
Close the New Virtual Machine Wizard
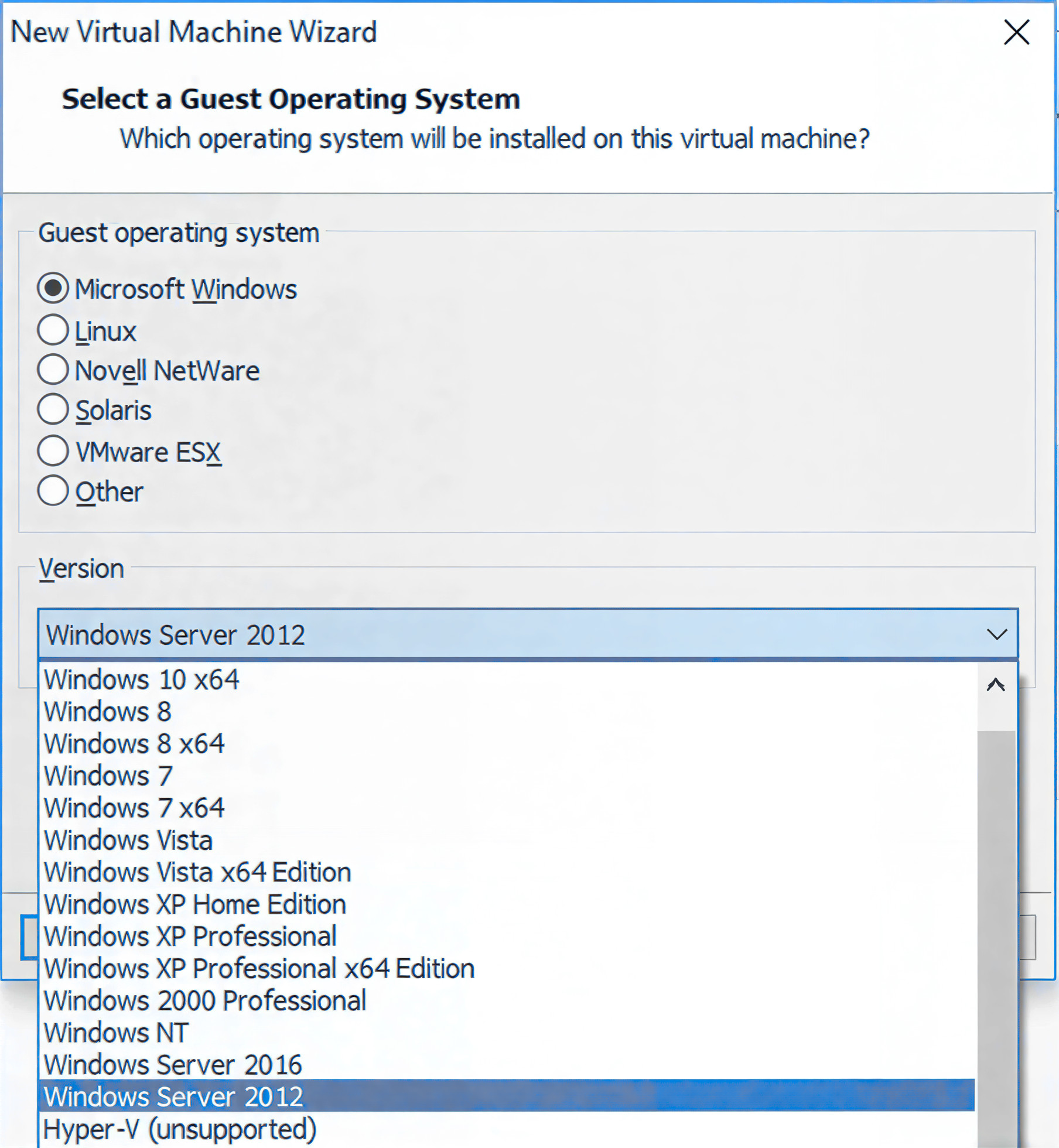tap(1016, 32)
